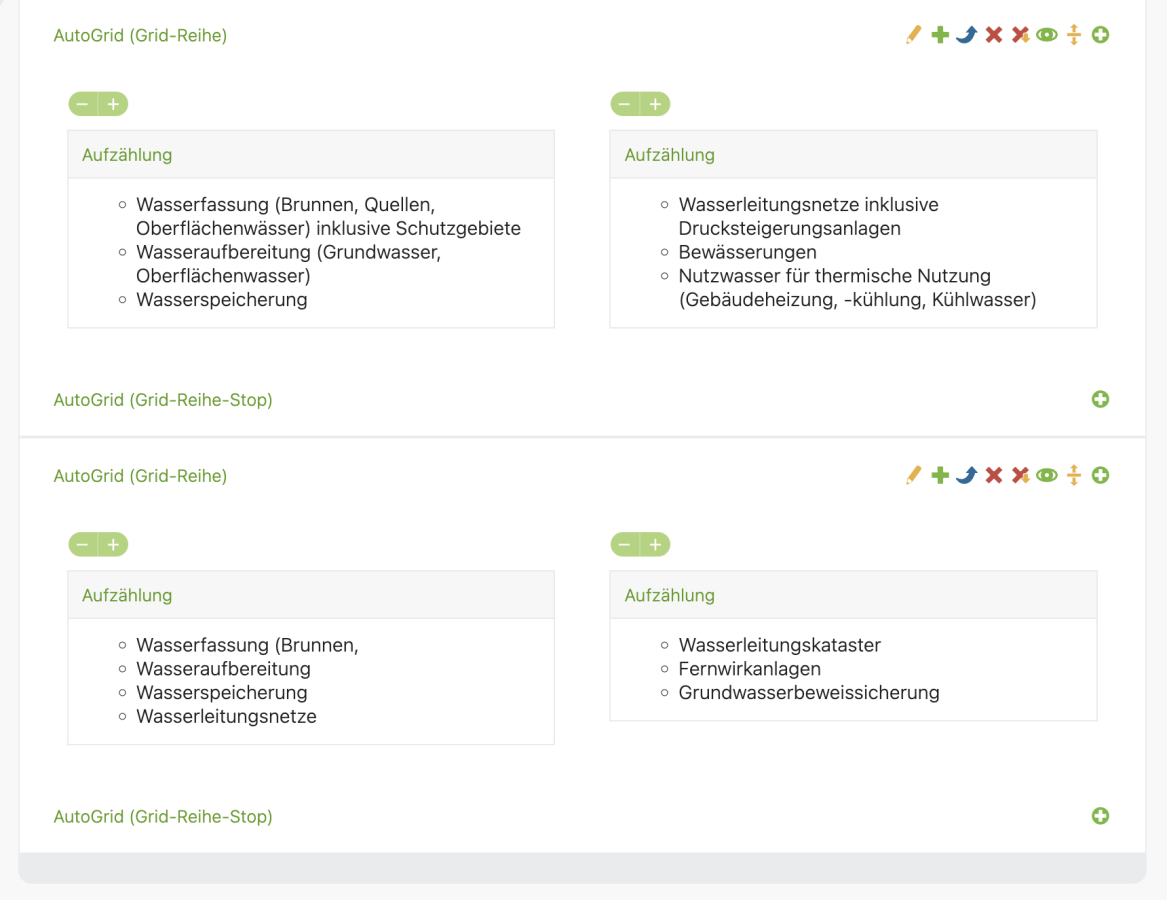1167x900 pixels.
Task: Click blue curved arrow in first Grid-Reihe toolbar
Action: click(x=966, y=35)
